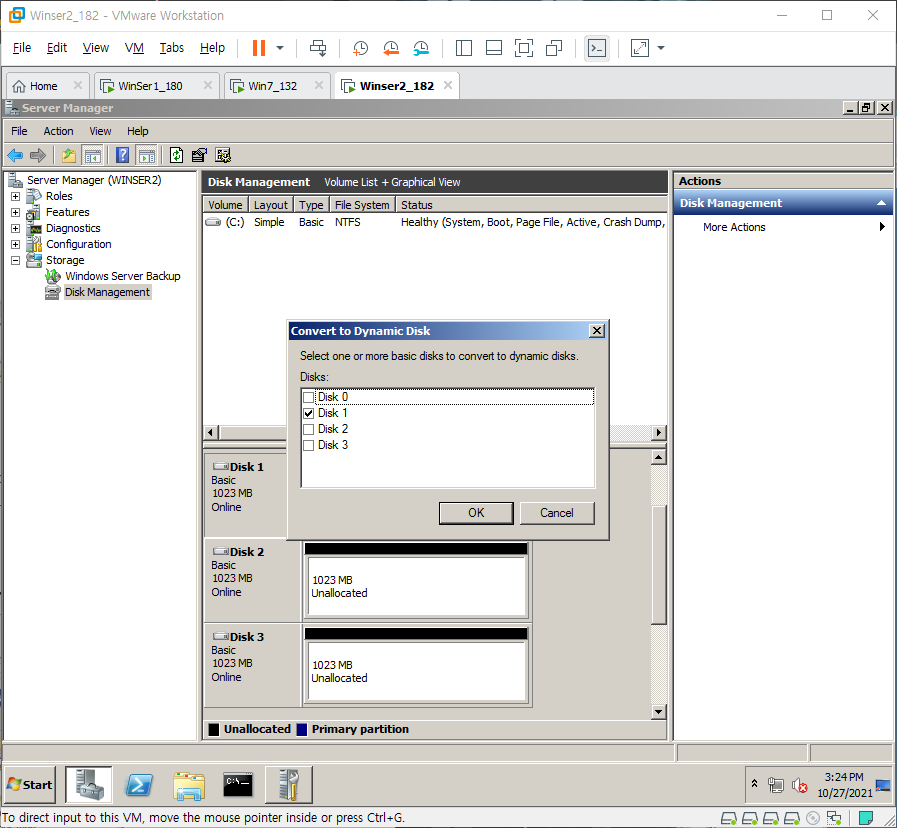Viewport: 897px width, 828px height.
Task: Check the Disk 0 checkbox
Action: point(309,397)
